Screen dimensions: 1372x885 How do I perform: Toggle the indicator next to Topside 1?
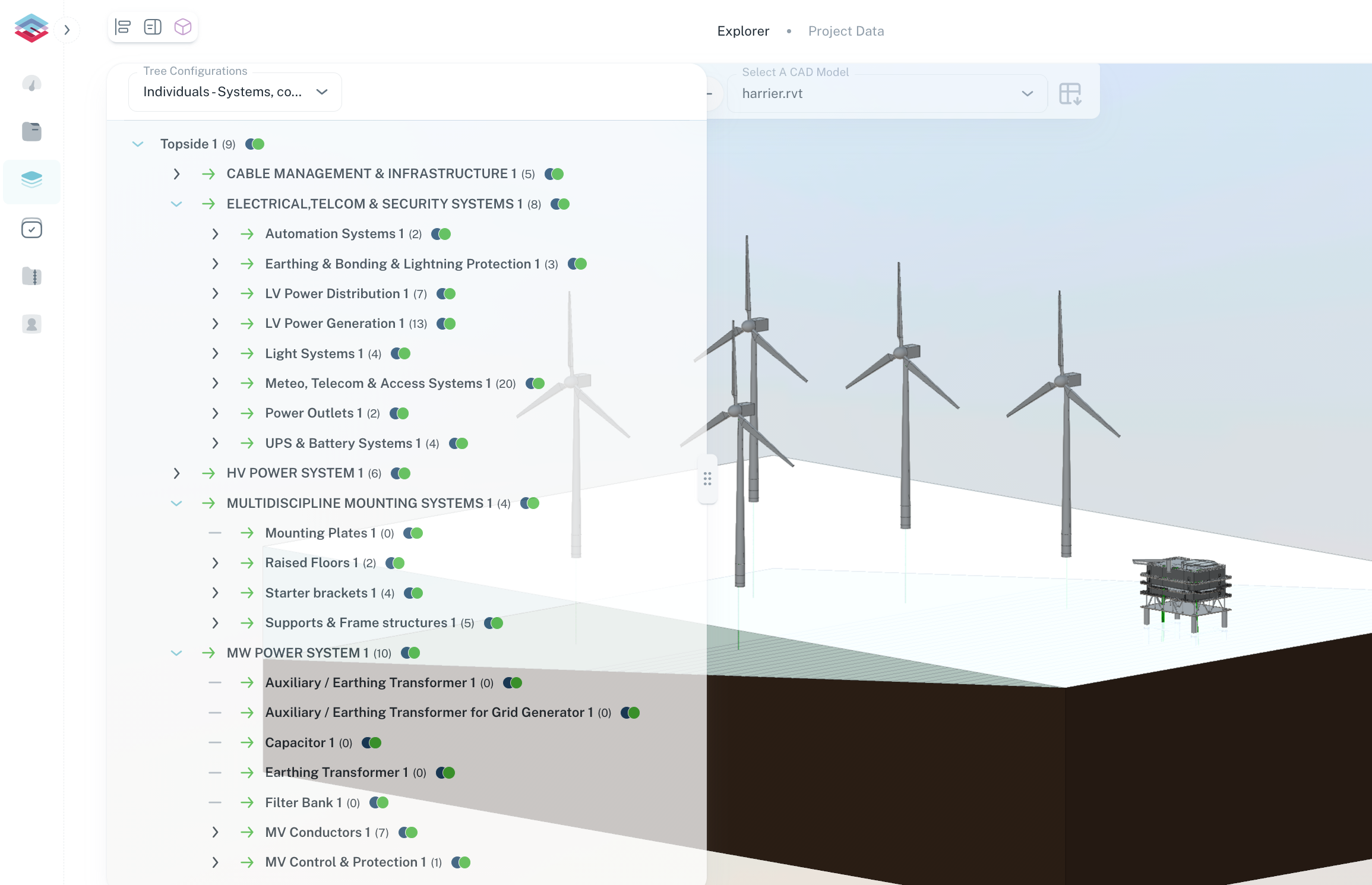click(x=255, y=144)
